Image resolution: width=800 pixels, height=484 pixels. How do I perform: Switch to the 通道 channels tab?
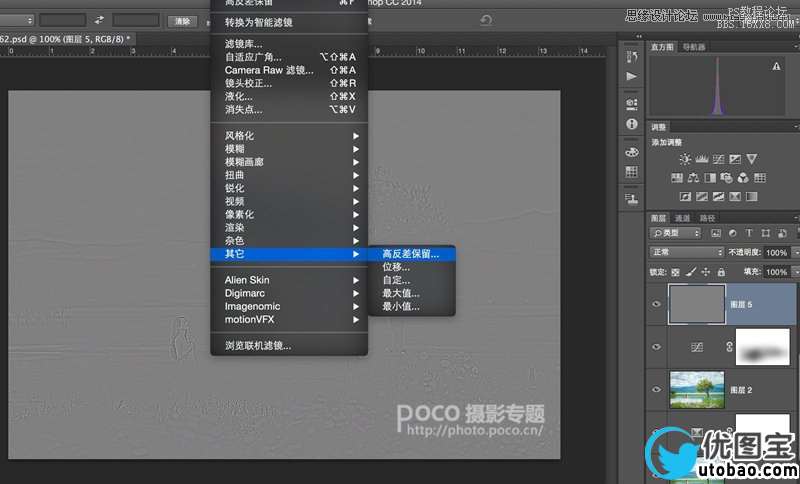coord(682,217)
